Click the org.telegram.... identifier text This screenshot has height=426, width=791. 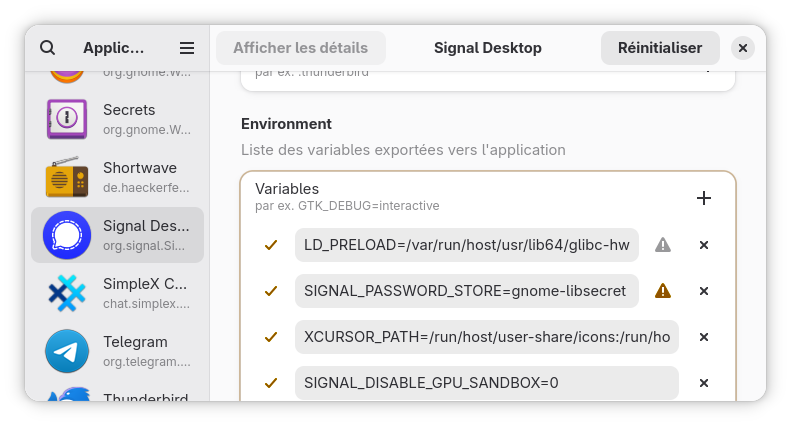(147, 362)
